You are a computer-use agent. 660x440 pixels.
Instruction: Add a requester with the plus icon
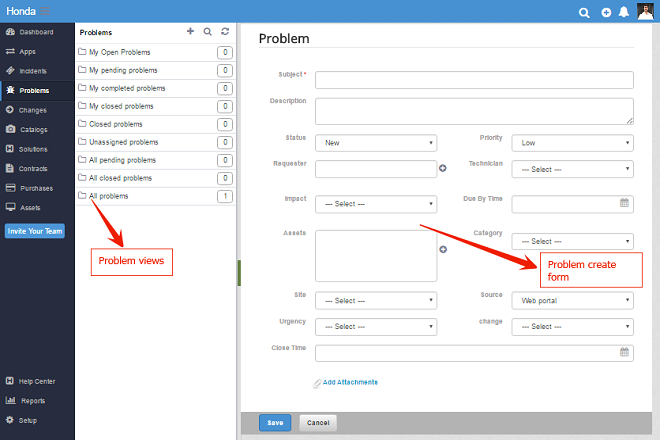443,168
